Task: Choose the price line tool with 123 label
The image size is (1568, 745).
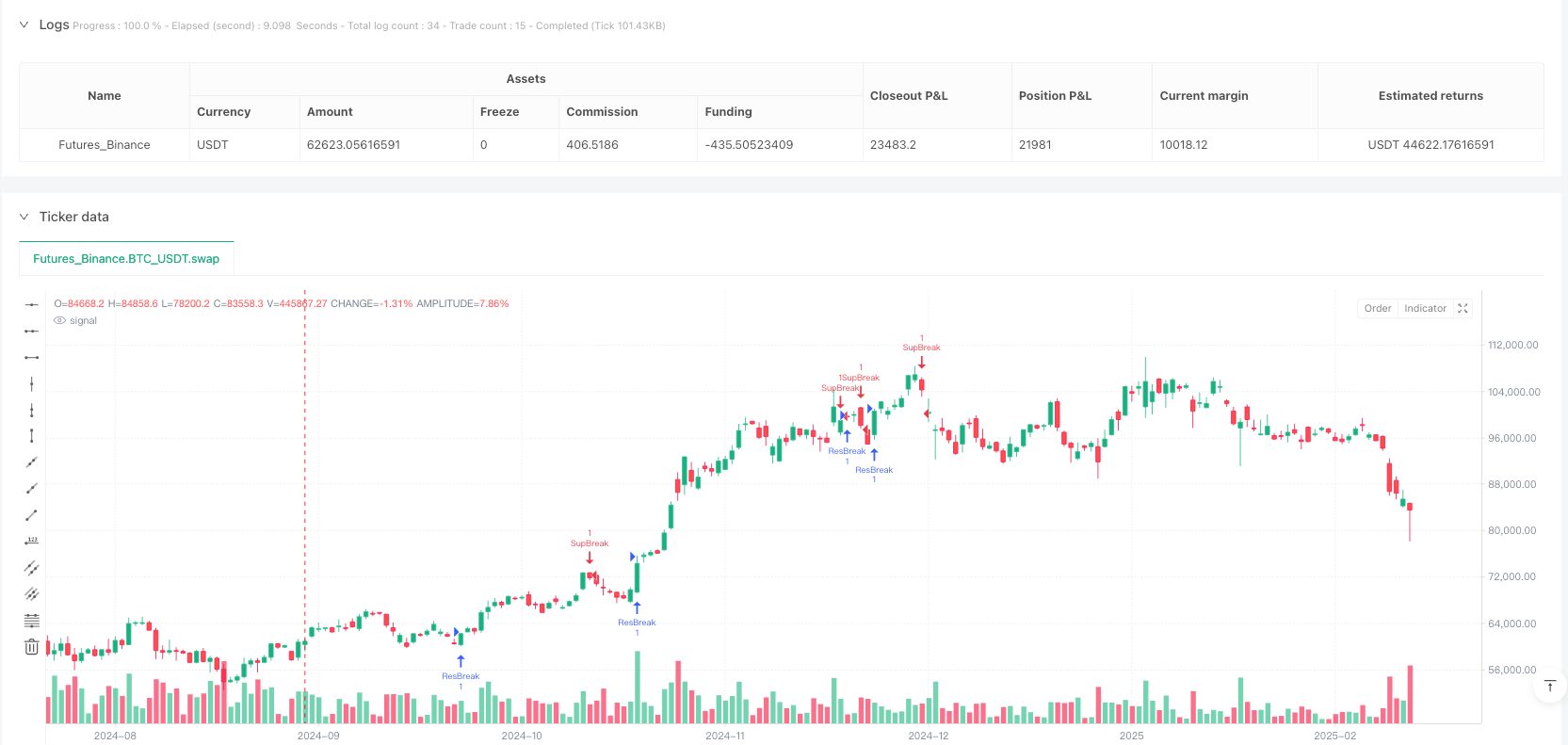Action: 31,541
